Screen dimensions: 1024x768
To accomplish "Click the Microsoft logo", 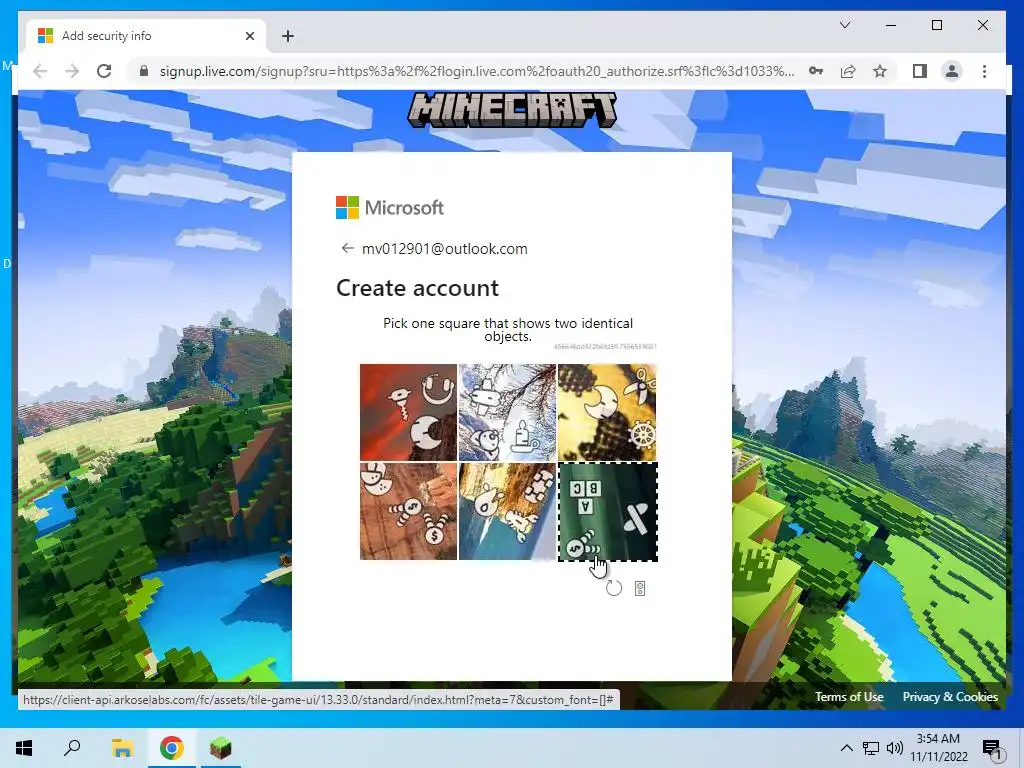I will [x=390, y=207].
